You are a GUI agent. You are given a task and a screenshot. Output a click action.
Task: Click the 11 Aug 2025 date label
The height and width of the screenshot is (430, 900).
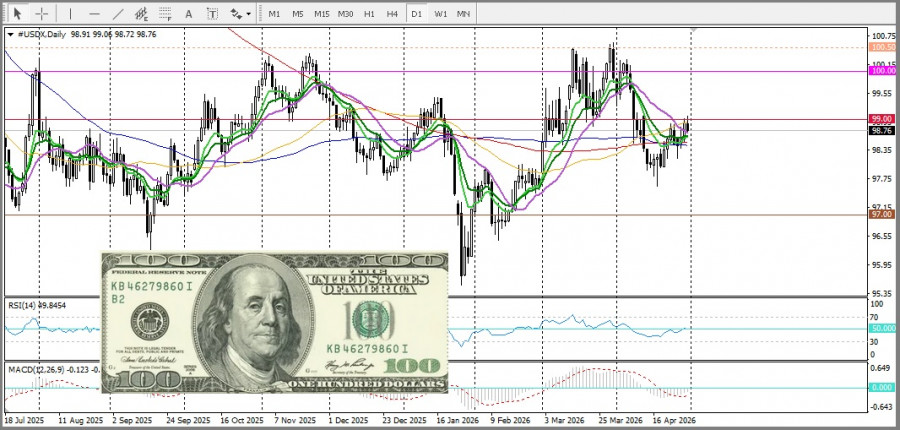coord(79,420)
